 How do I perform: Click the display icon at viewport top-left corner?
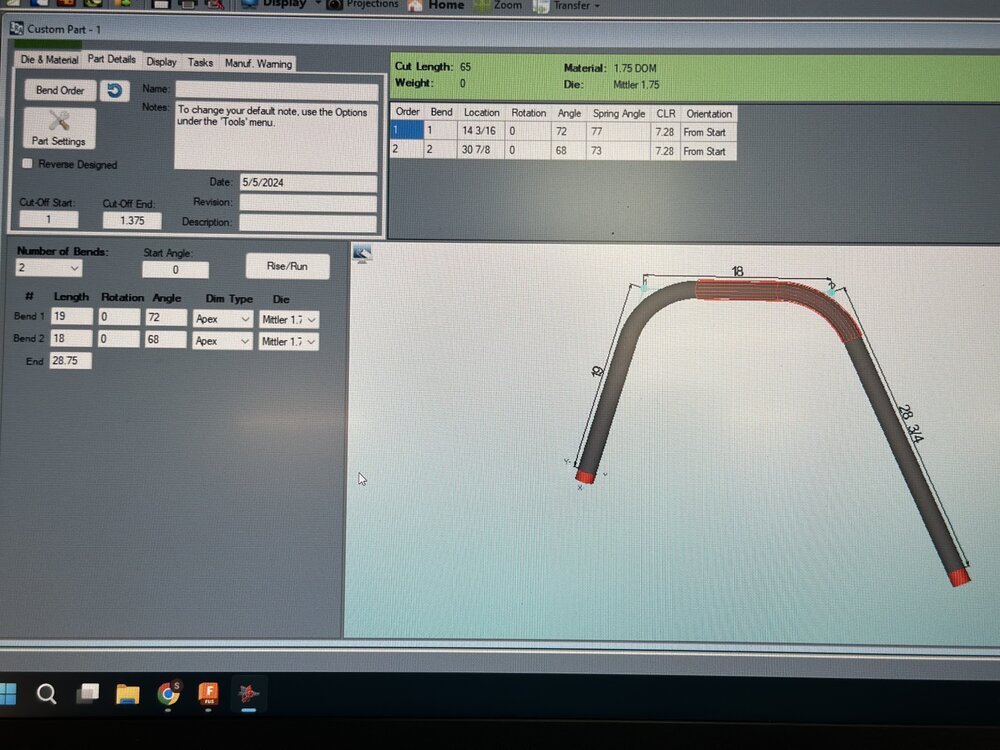tap(362, 254)
